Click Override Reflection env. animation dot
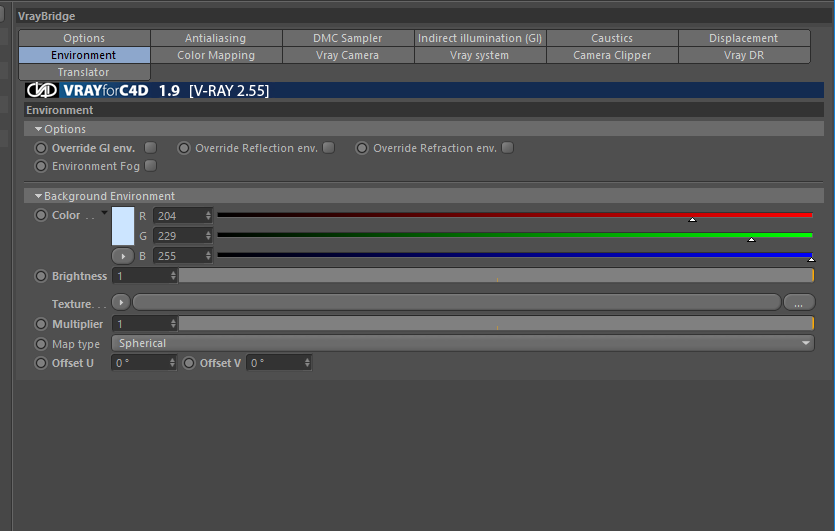 pyautogui.click(x=184, y=148)
